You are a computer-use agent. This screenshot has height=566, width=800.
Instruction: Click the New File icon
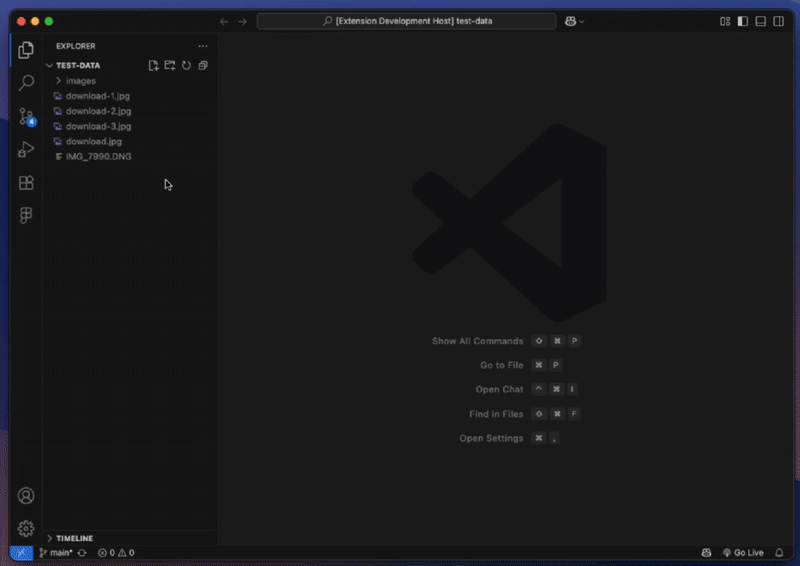tap(153, 65)
